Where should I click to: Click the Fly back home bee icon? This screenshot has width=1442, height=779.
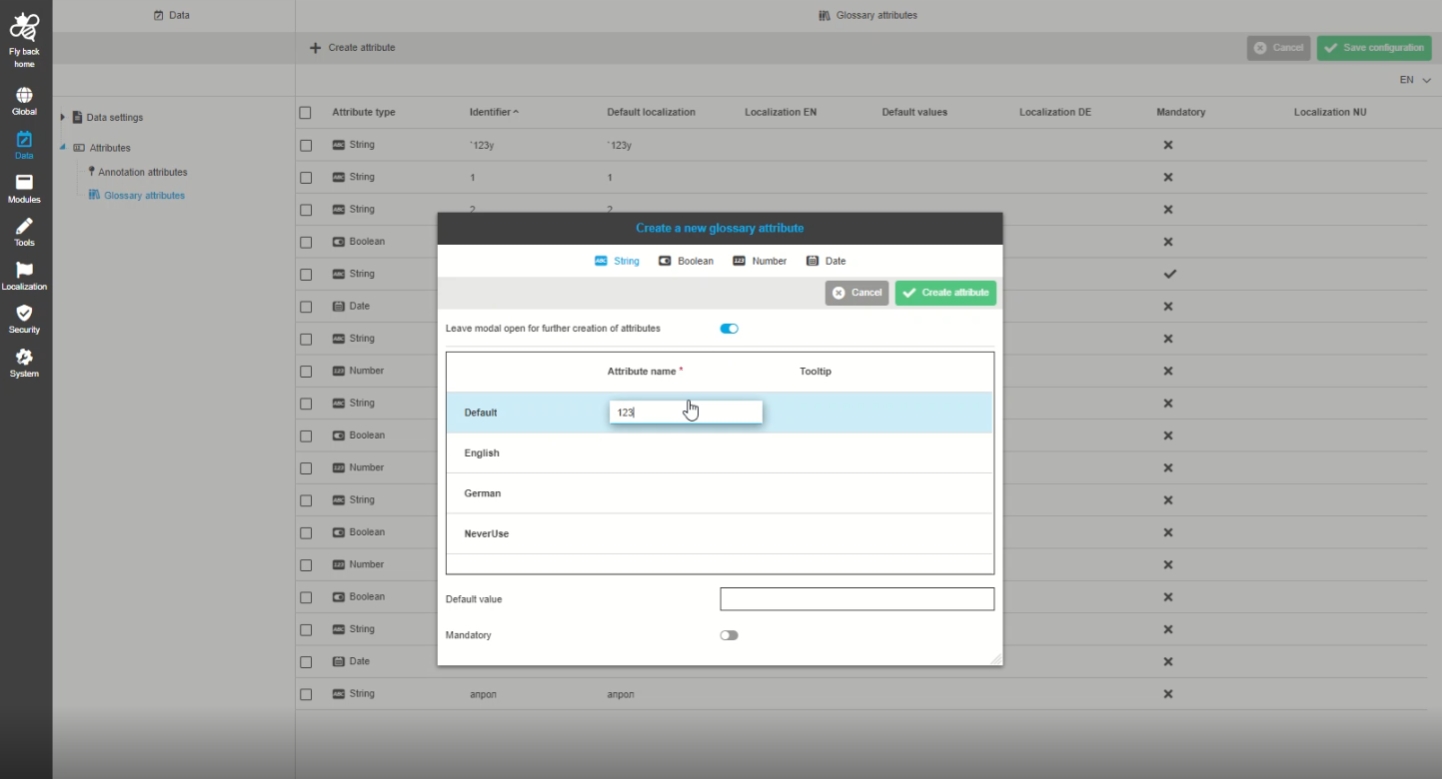(24, 28)
